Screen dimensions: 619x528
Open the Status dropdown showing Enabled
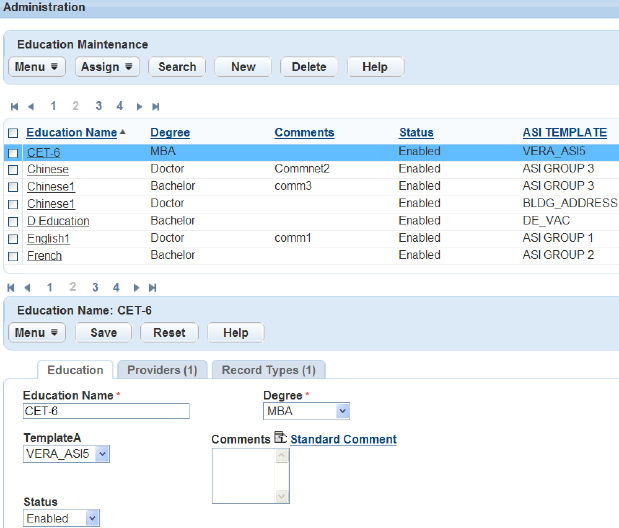click(92, 518)
